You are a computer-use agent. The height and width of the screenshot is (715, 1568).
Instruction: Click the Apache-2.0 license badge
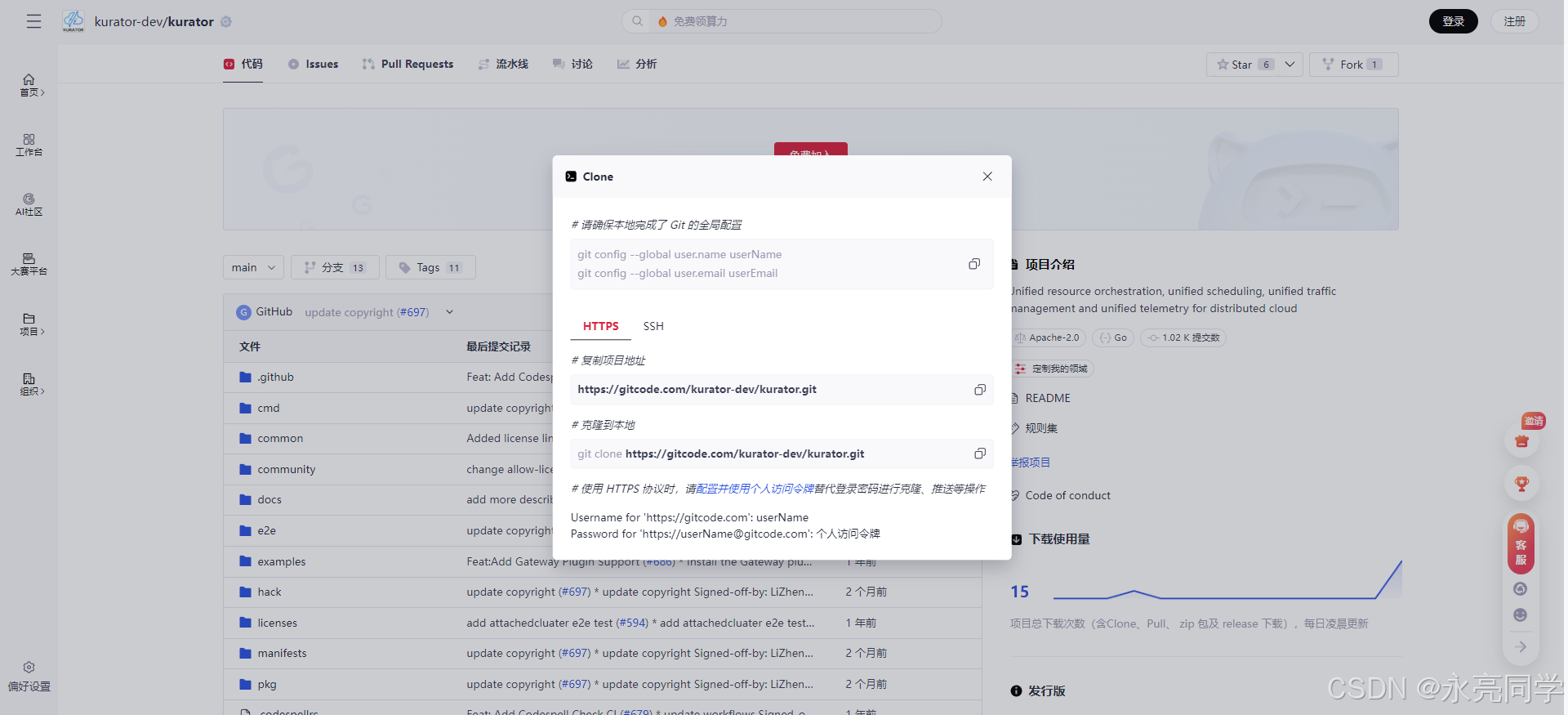tap(1048, 337)
